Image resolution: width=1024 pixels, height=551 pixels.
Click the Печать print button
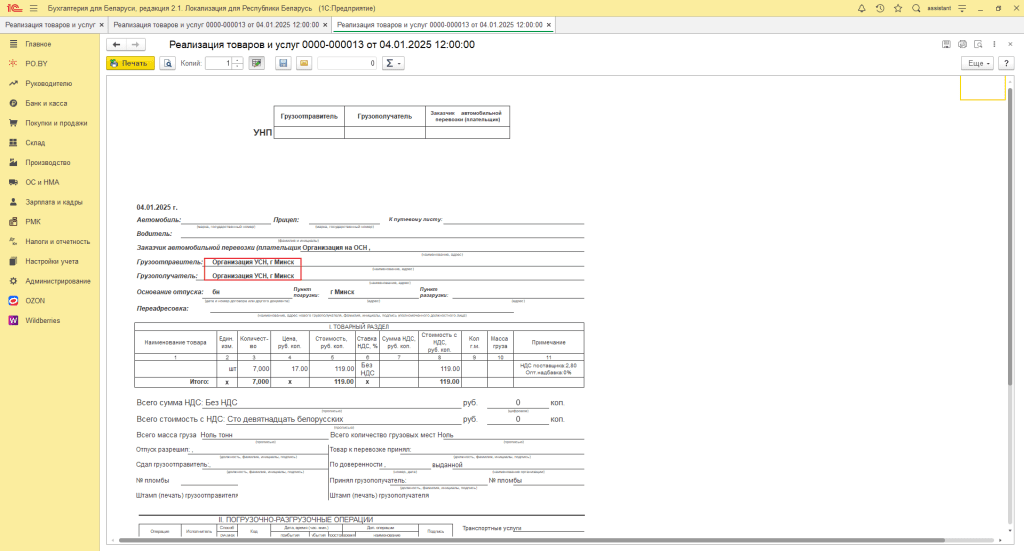point(130,63)
